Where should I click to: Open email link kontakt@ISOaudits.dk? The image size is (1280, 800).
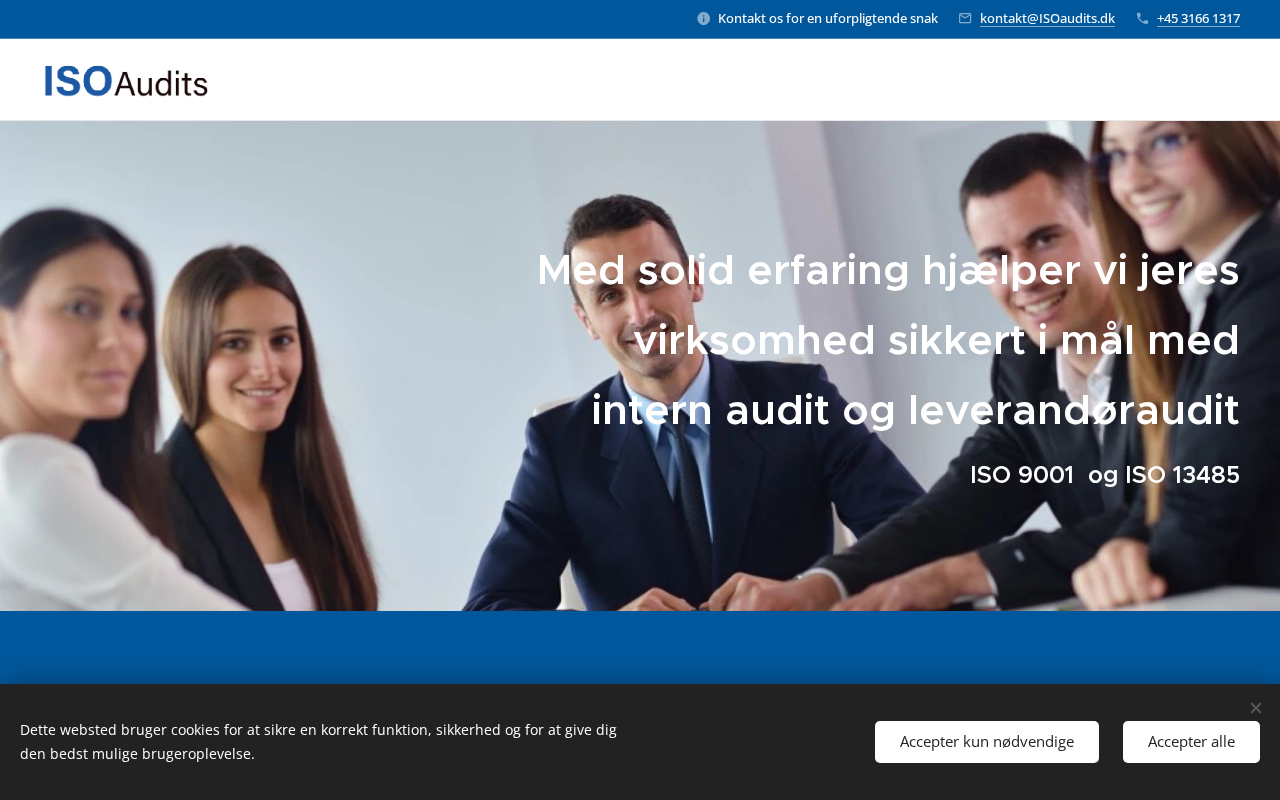click(1047, 18)
